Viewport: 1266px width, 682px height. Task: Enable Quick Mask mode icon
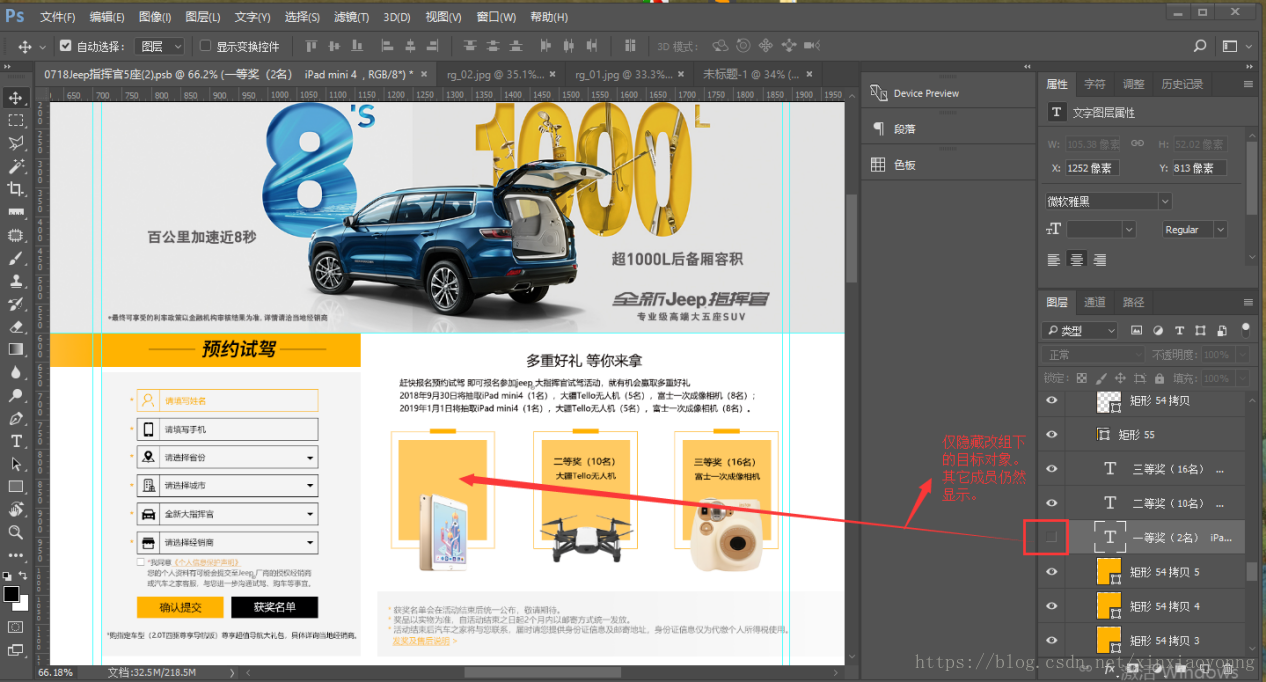pyautogui.click(x=15, y=627)
